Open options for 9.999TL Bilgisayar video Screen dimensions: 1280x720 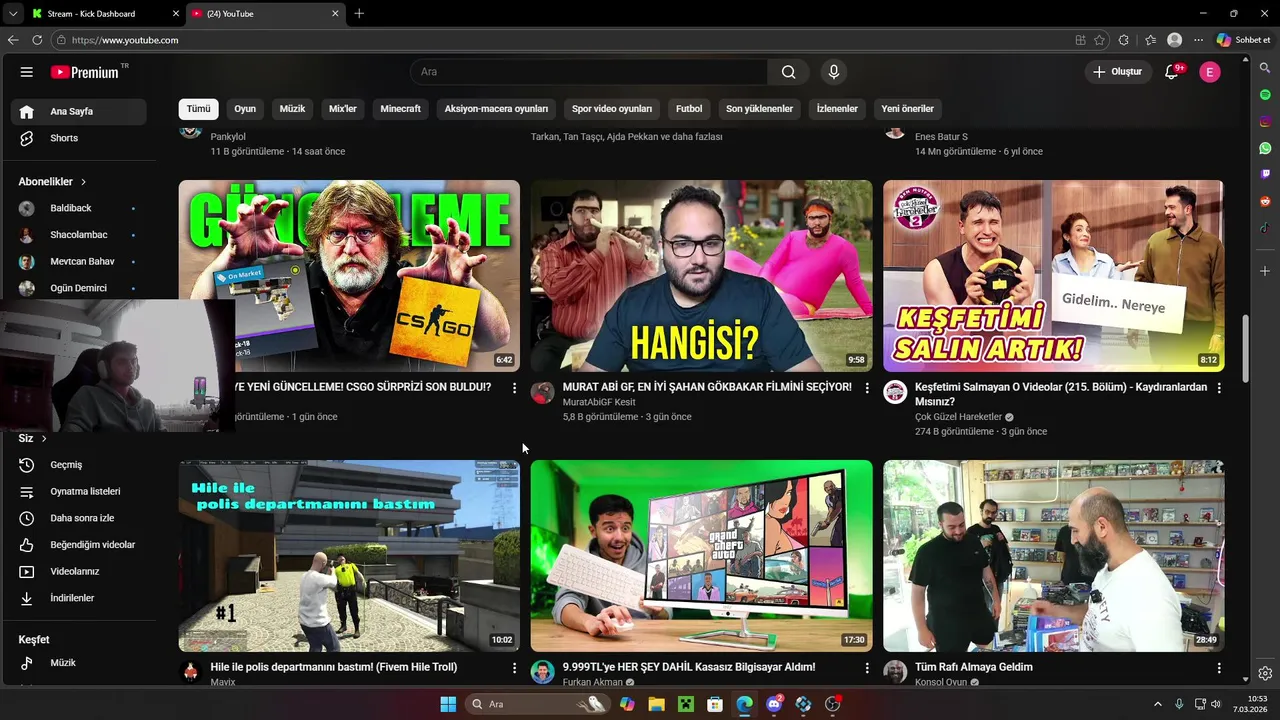tap(867, 668)
